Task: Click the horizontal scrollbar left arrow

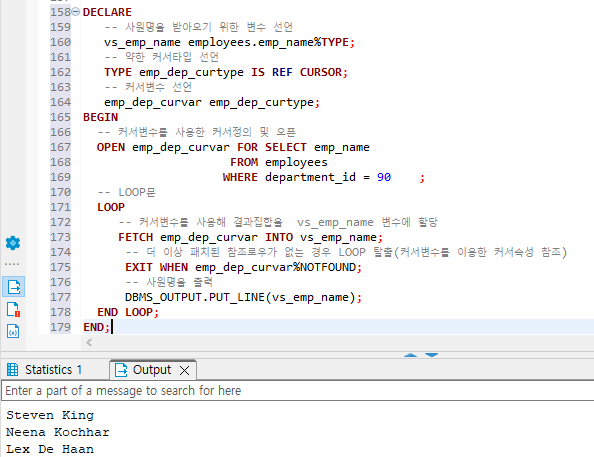Action: point(89,343)
